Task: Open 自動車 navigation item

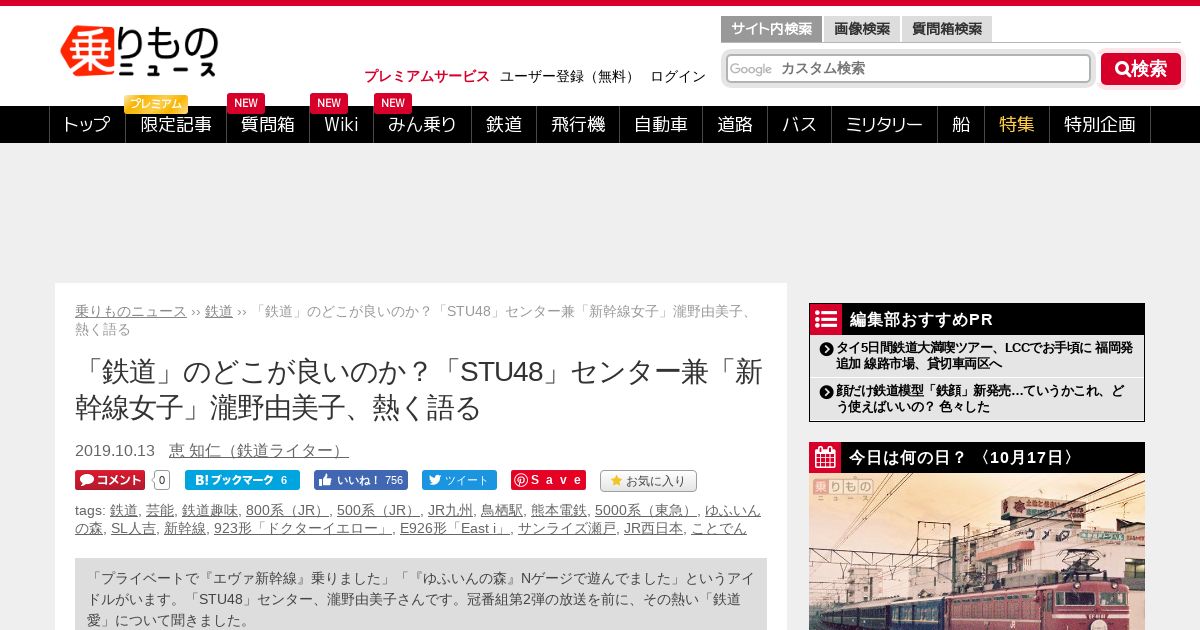Action: click(x=661, y=124)
